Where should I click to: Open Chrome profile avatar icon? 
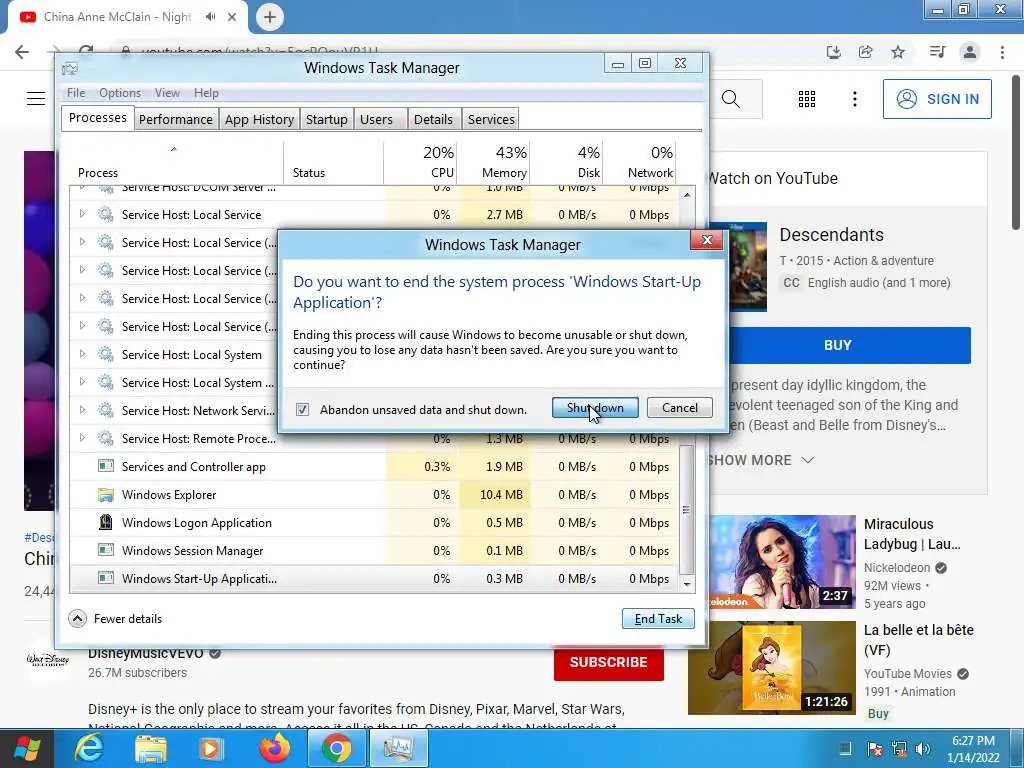click(x=970, y=52)
